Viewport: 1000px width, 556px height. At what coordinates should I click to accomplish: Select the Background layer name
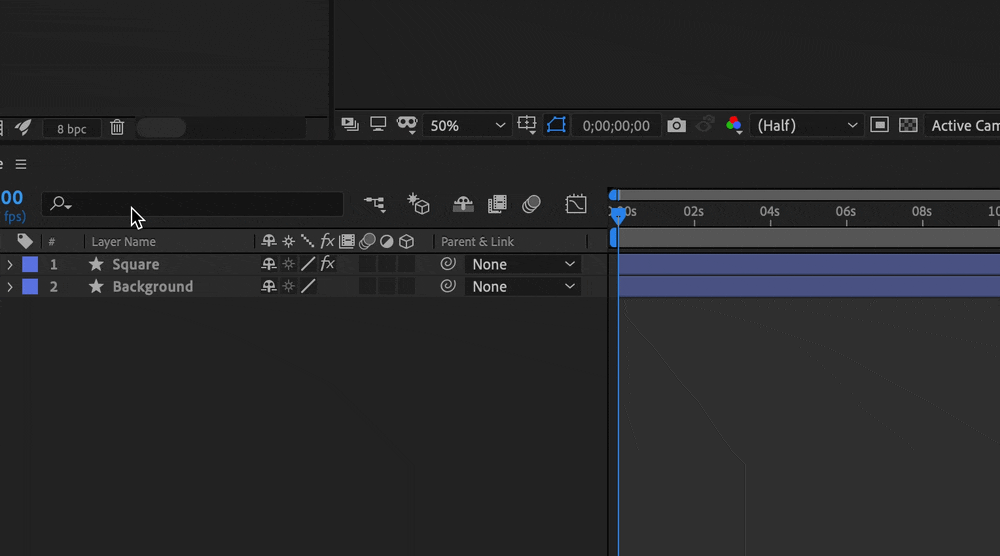point(152,287)
